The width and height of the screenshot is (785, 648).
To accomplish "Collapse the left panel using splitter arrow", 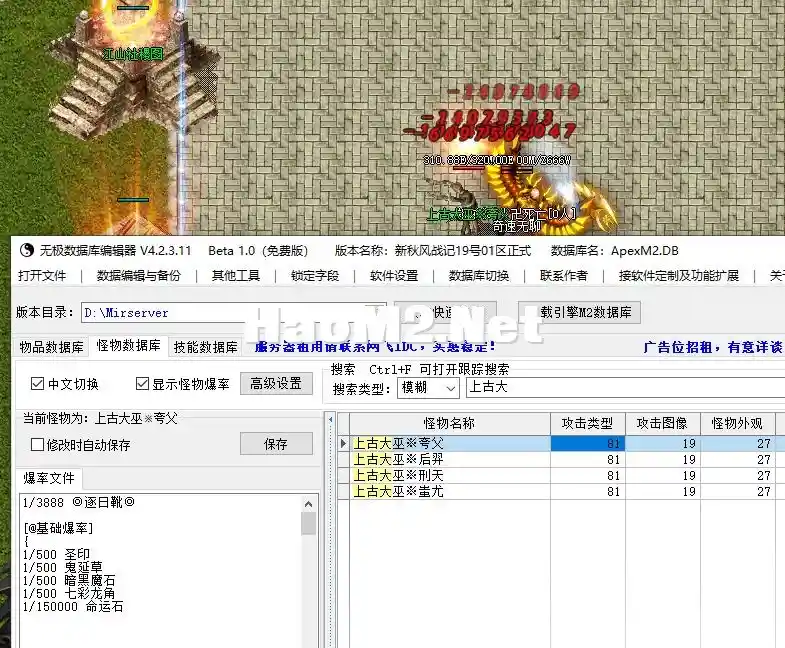I will point(330,420).
